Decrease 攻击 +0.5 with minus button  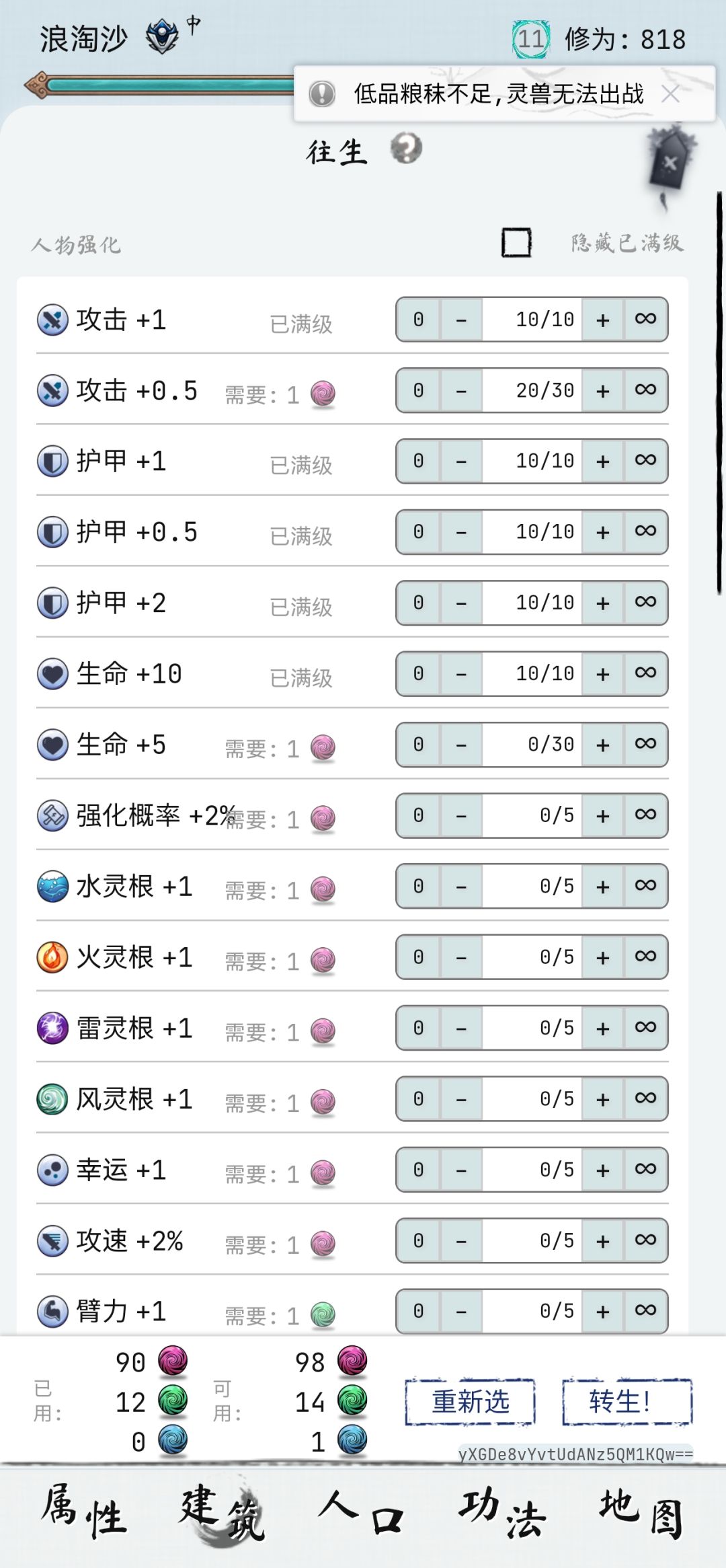coord(461,391)
